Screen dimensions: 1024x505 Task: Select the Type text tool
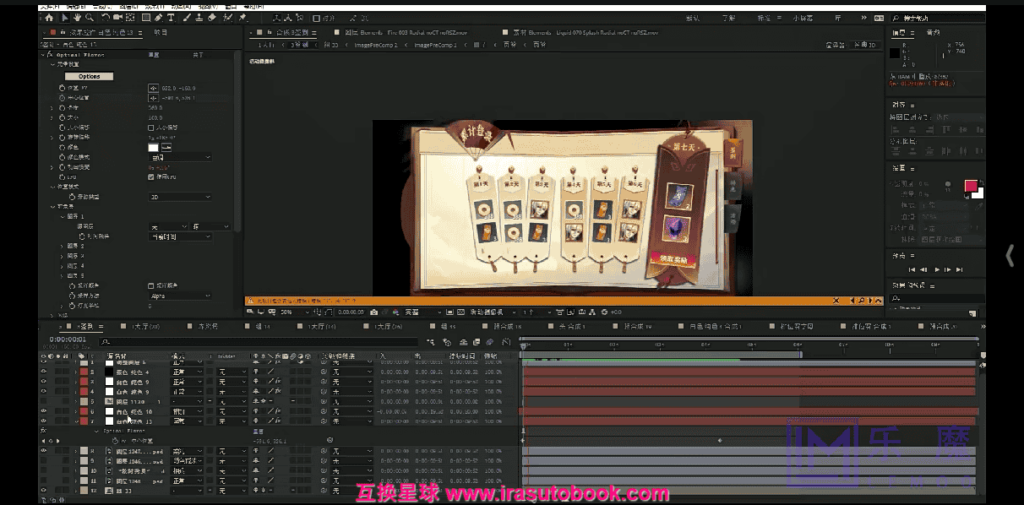tap(170, 18)
